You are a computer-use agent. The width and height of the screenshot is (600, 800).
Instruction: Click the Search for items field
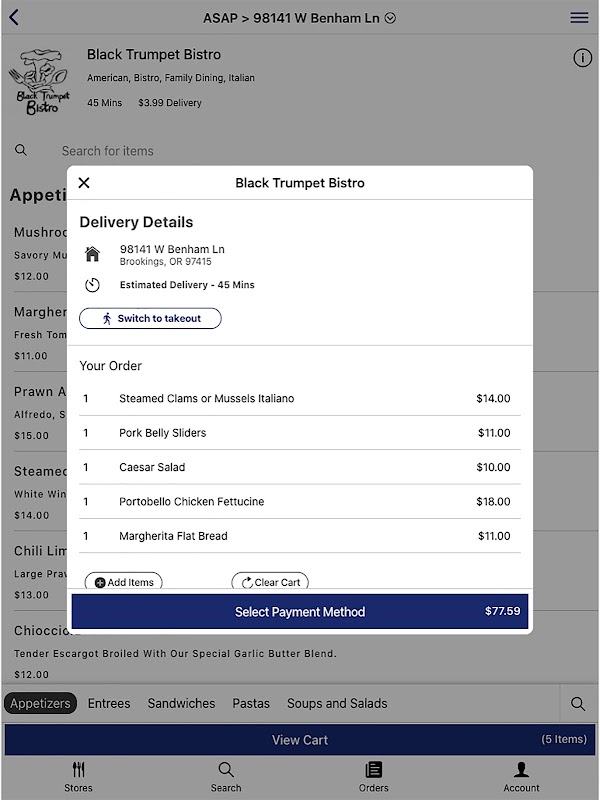point(108,151)
